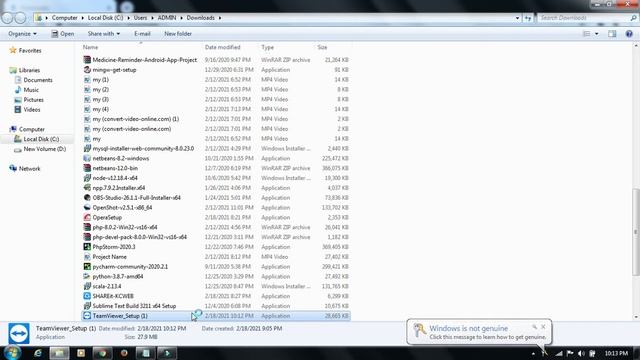
Task: Select Network in navigation pane
Action: (29, 169)
